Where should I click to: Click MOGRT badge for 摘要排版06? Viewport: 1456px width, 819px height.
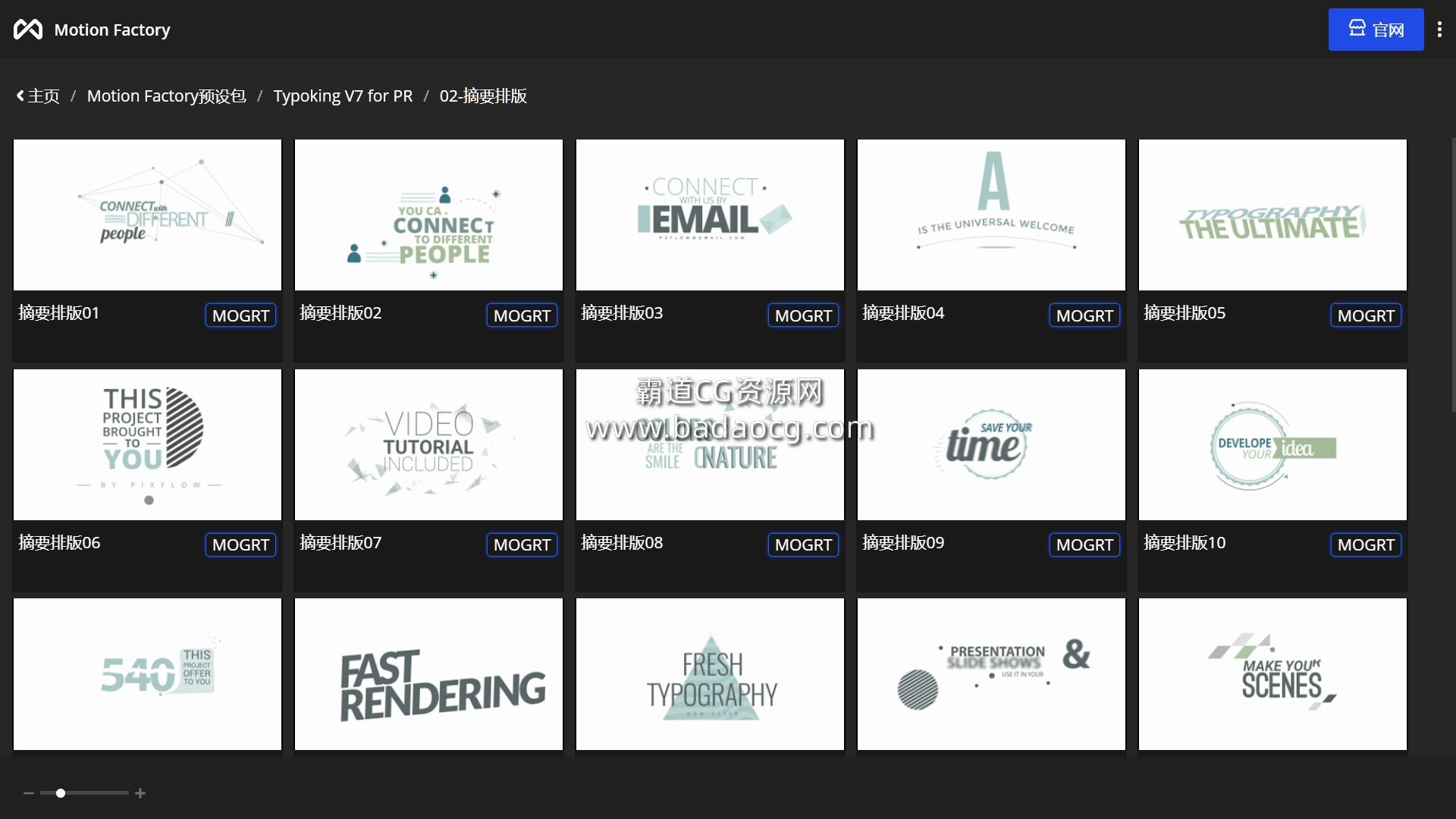[x=240, y=544]
